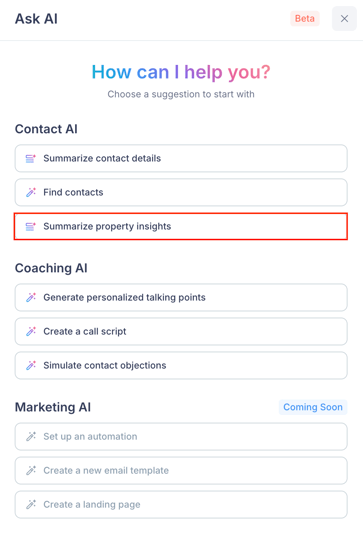This screenshot has width=363, height=554.
Task: Click the wand icon beside Create a new email template
Action: click(31, 471)
